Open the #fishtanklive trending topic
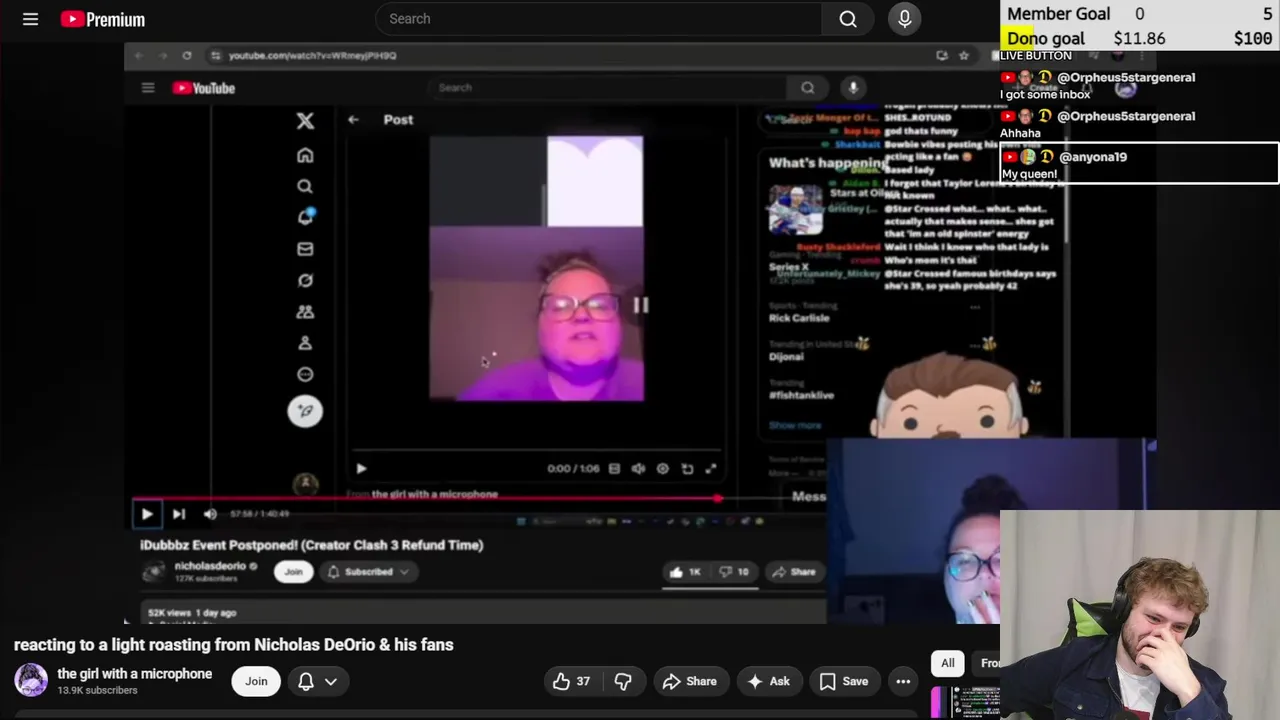The width and height of the screenshot is (1280, 720). click(801, 395)
